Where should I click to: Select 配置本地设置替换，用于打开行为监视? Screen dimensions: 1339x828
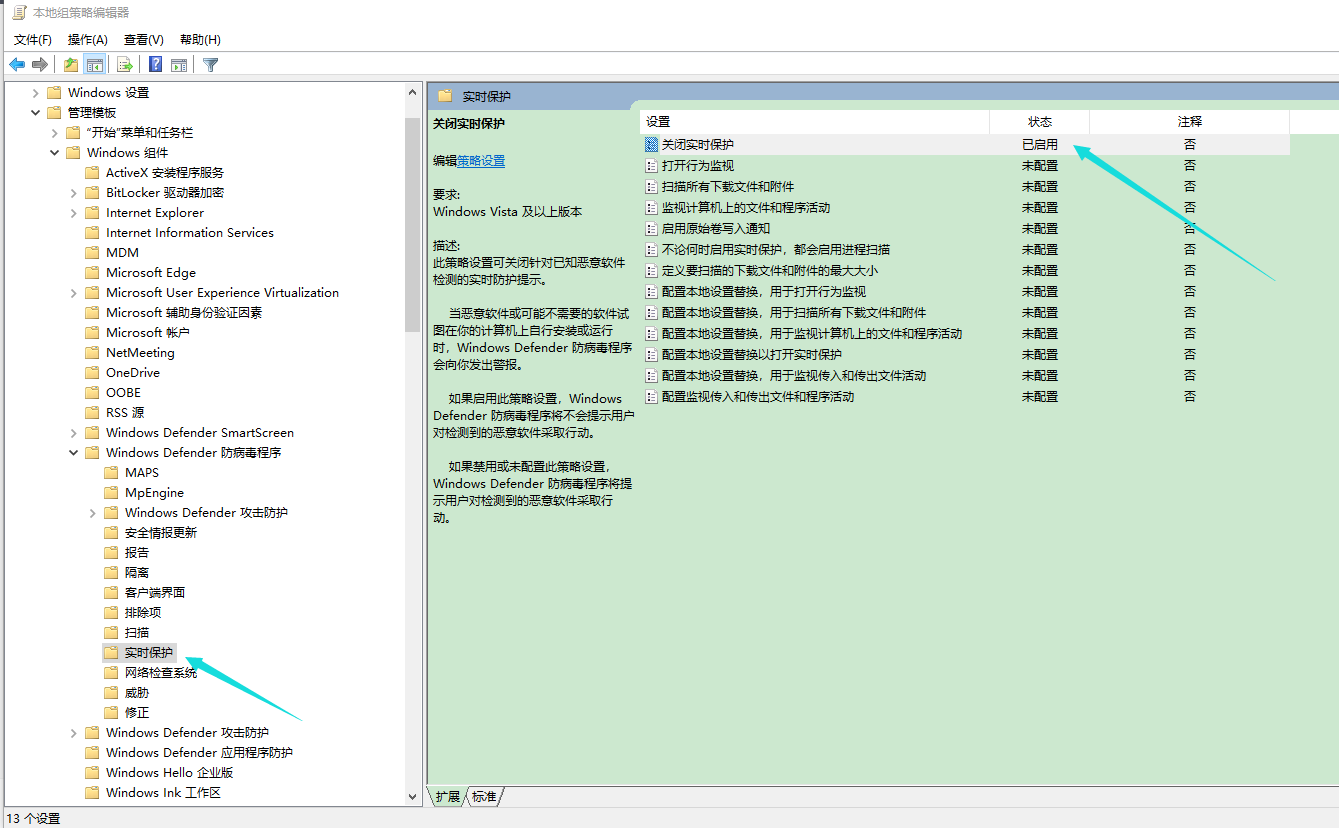click(x=764, y=292)
